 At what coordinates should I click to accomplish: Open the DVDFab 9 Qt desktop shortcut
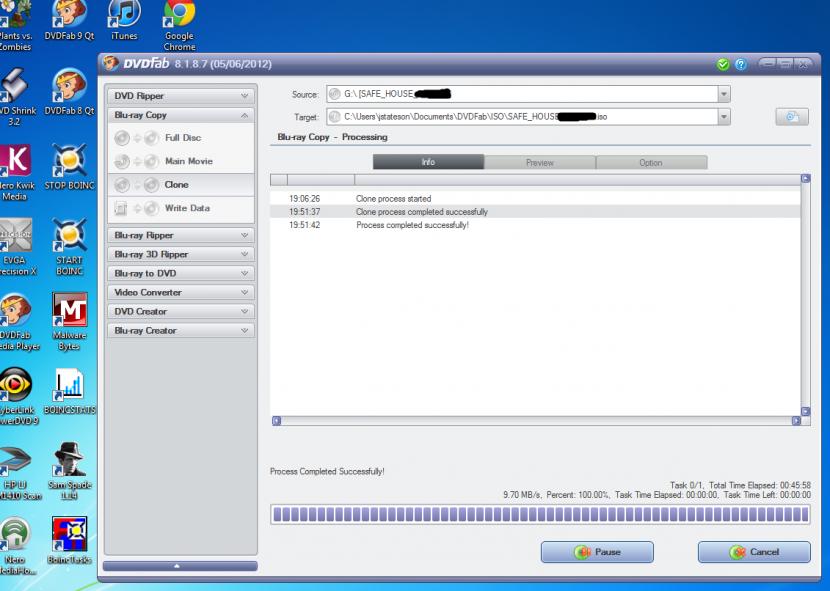pos(69,20)
